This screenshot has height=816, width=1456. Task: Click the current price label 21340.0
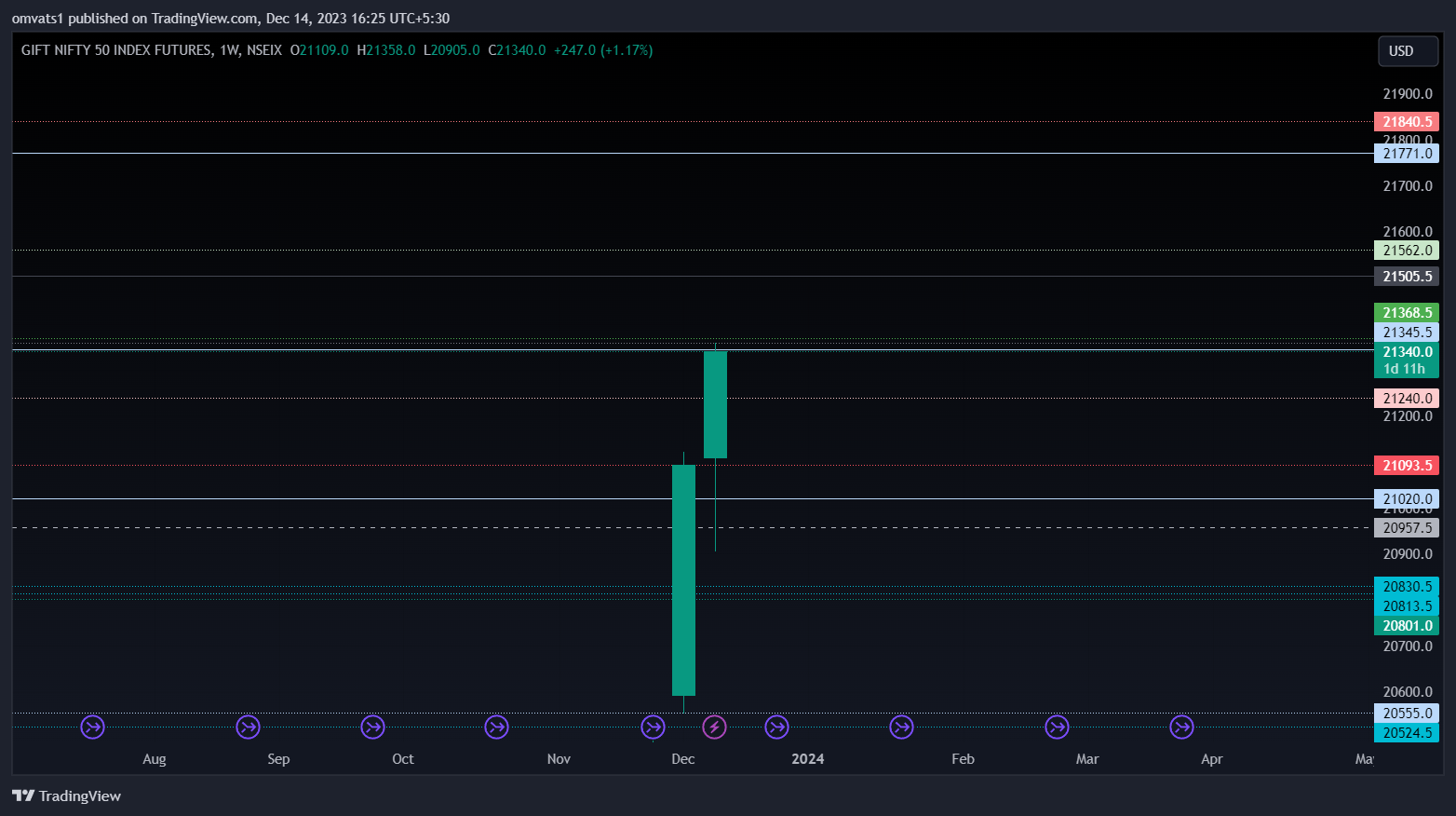[x=1407, y=352]
